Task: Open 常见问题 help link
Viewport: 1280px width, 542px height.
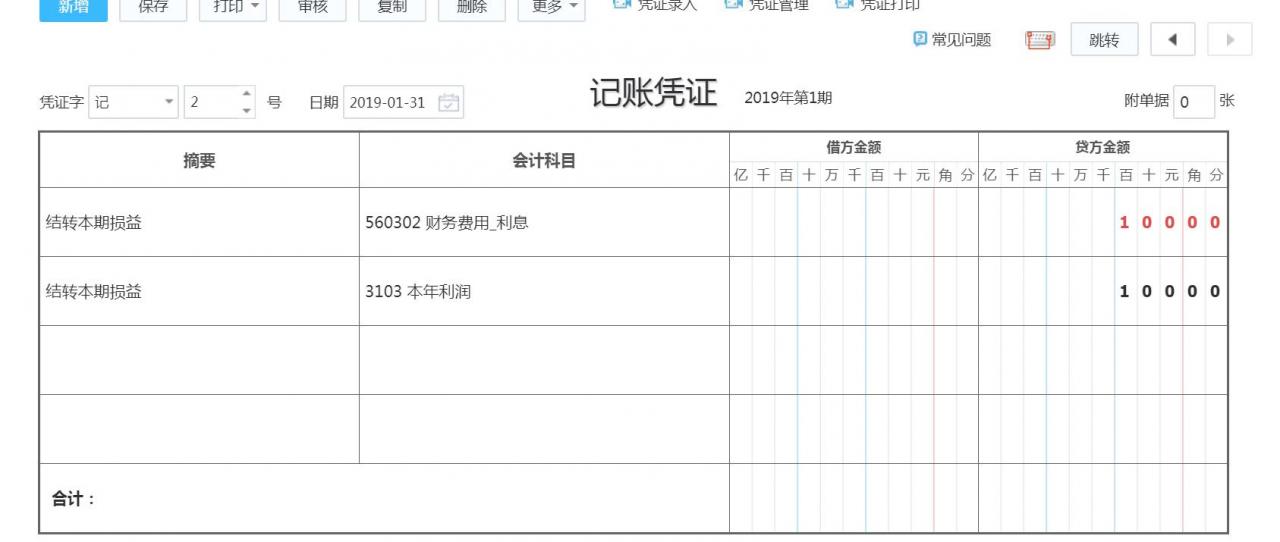Action: [961, 40]
